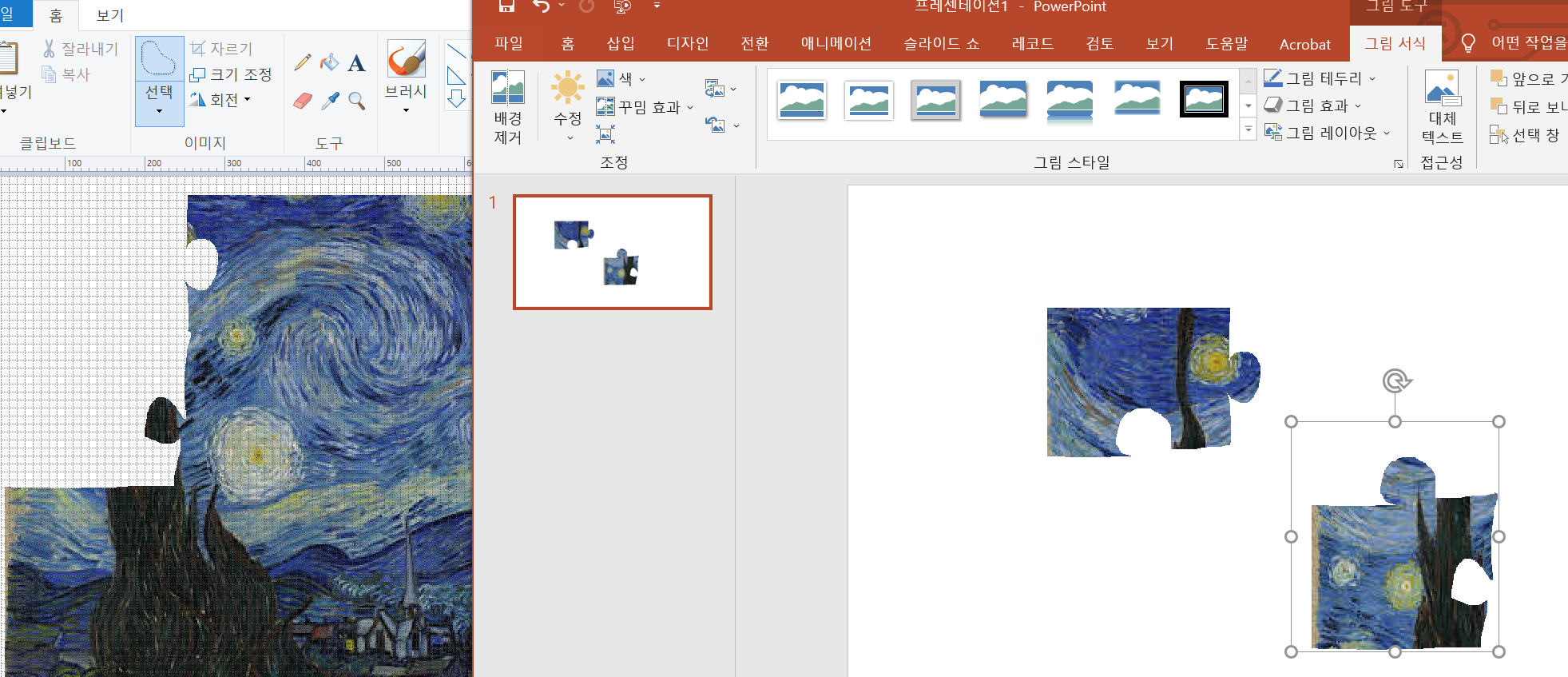The width and height of the screenshot is (1568, 677).
Task: Open Picture Effects (그림 효과) dropdown
Action: [1312, 106]
